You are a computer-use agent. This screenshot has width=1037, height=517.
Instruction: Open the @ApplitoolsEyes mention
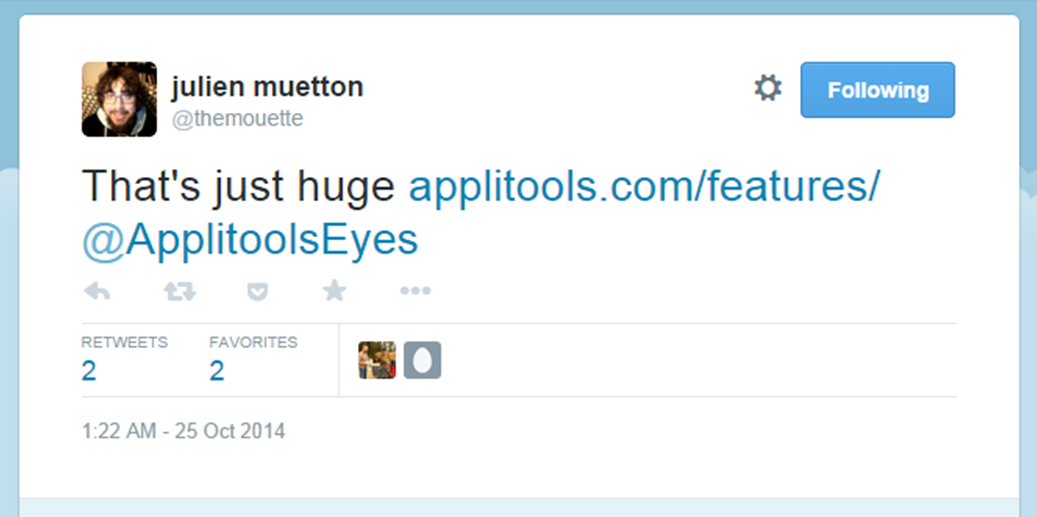pos(249,240)
